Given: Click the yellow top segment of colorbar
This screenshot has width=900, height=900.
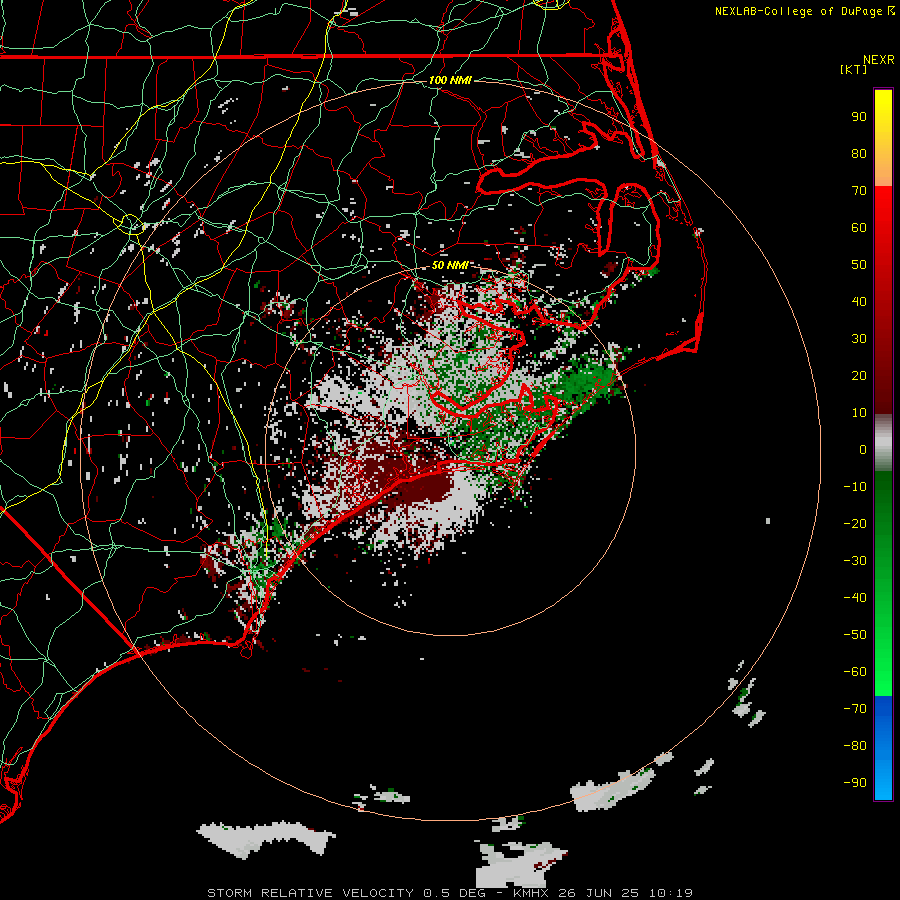Looking at the screenshot, I should click(883, 138).
